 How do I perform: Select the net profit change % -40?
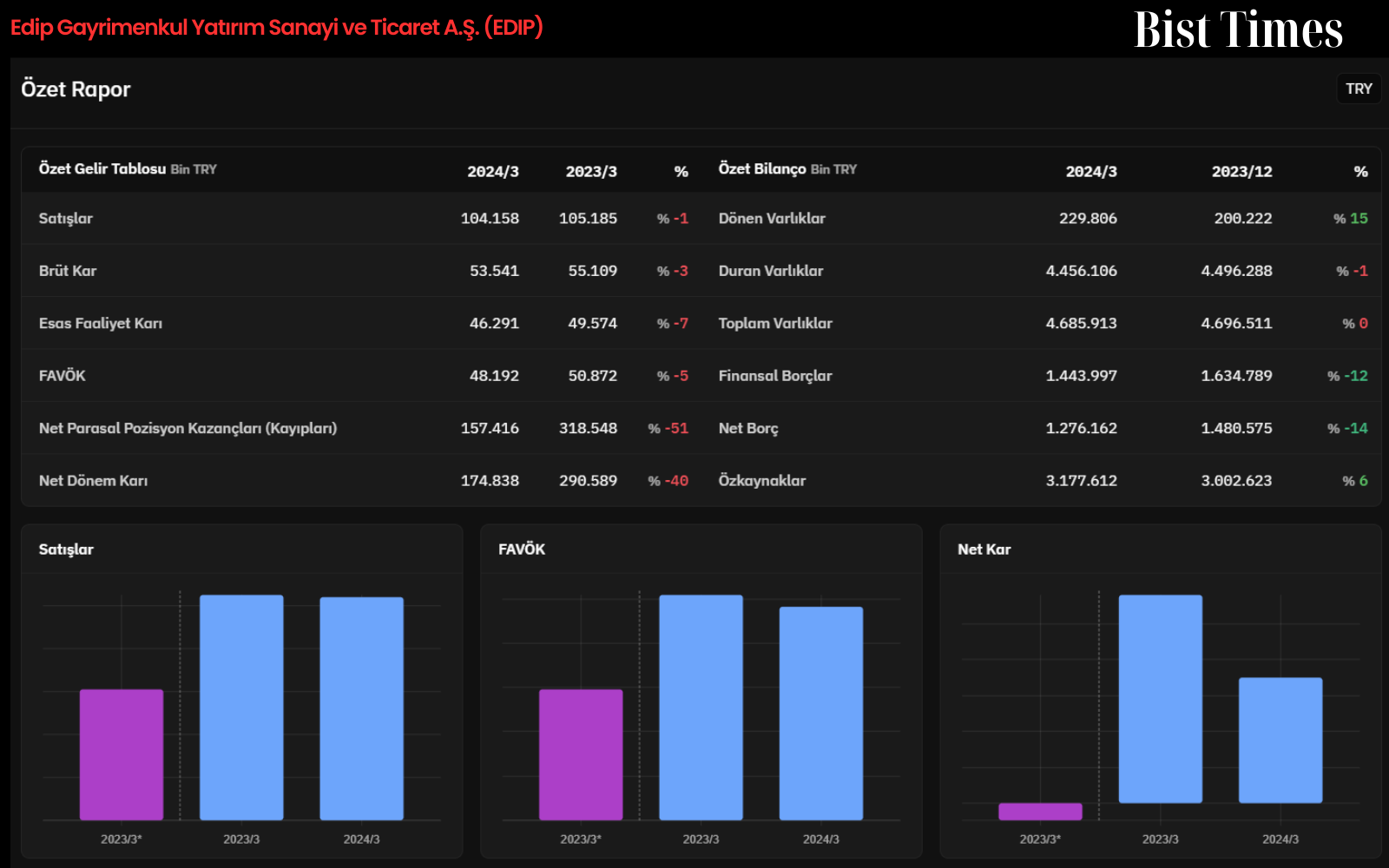[668, 481]
